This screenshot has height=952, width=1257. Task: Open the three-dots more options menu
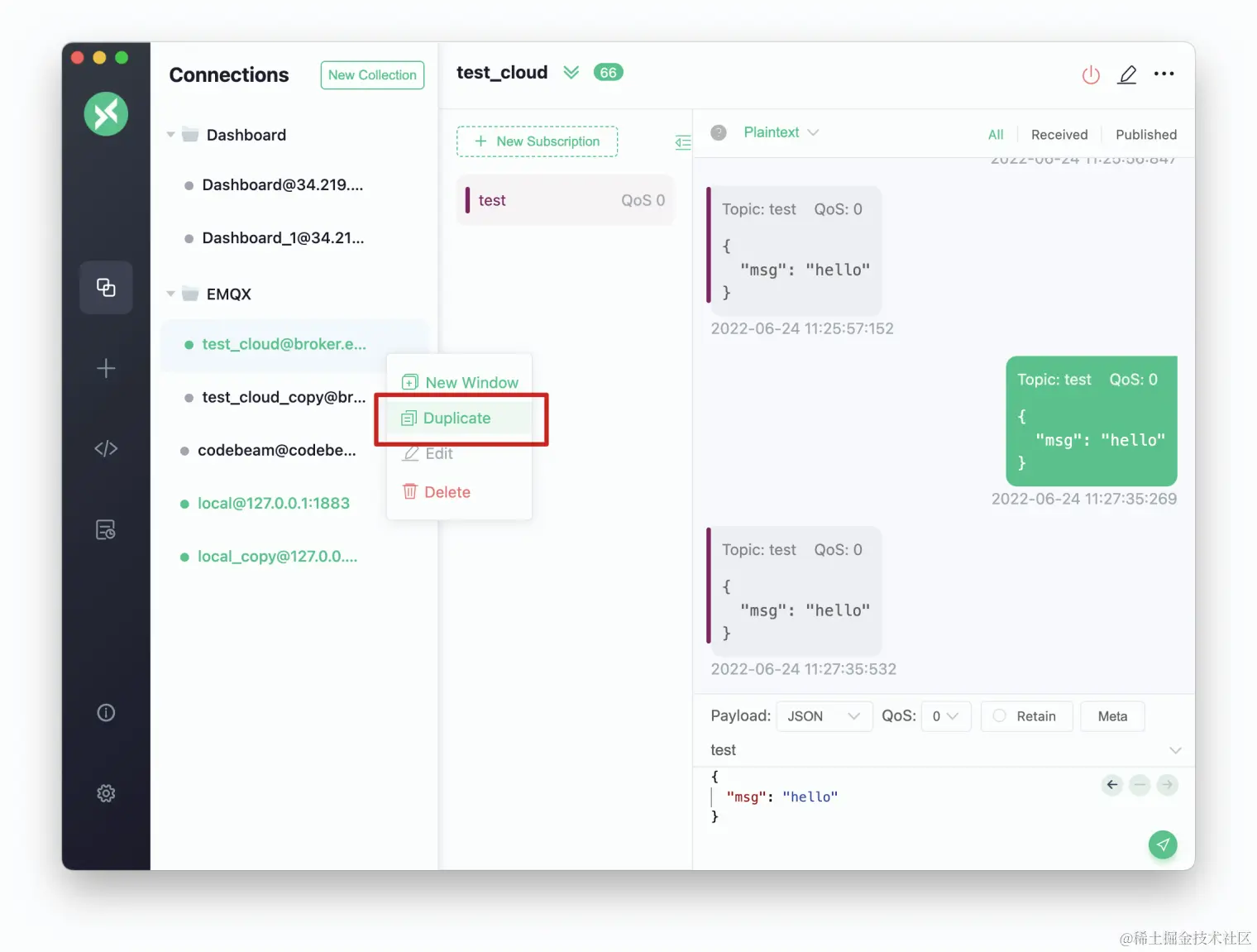coord(1164,74)
